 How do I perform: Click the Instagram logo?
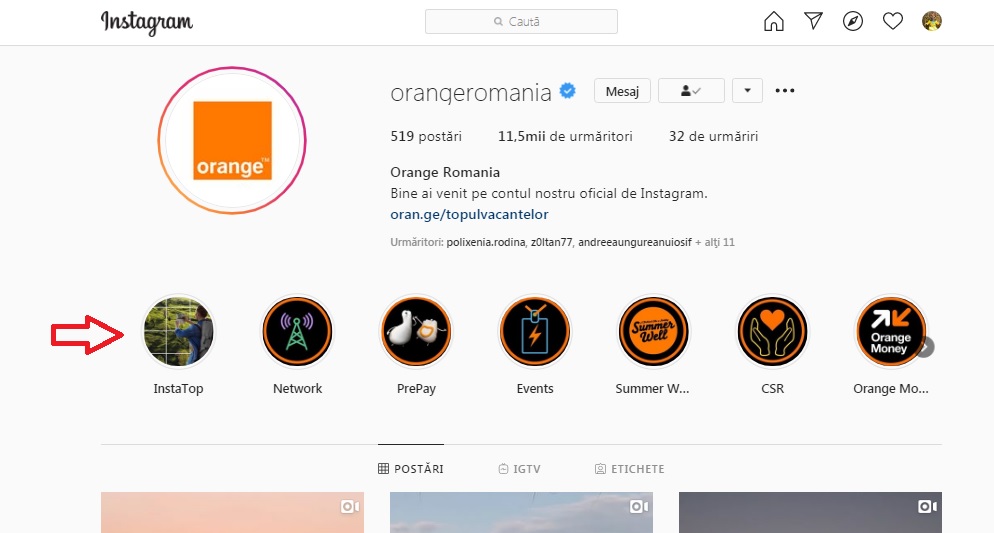pos(146,22)
